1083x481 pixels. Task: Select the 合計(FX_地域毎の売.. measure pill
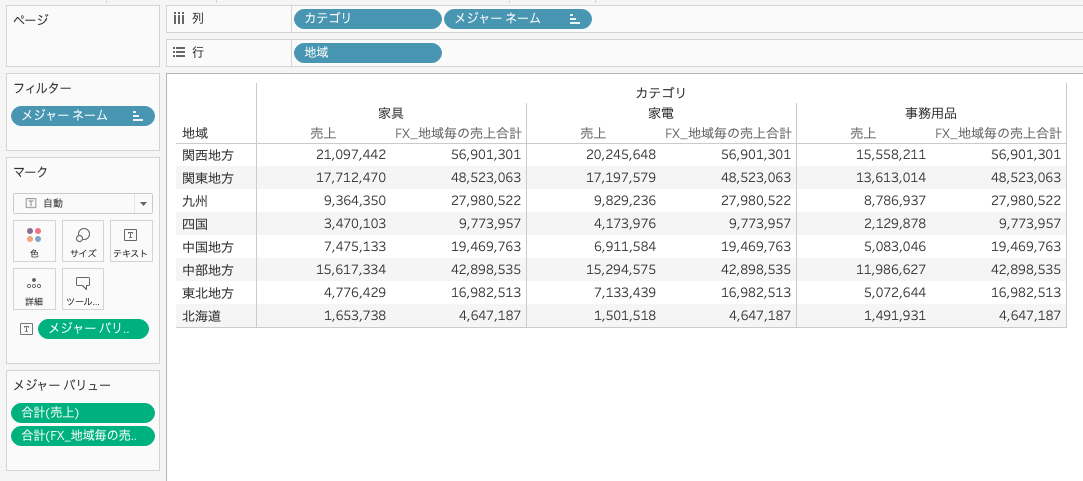tap(83, 435)
